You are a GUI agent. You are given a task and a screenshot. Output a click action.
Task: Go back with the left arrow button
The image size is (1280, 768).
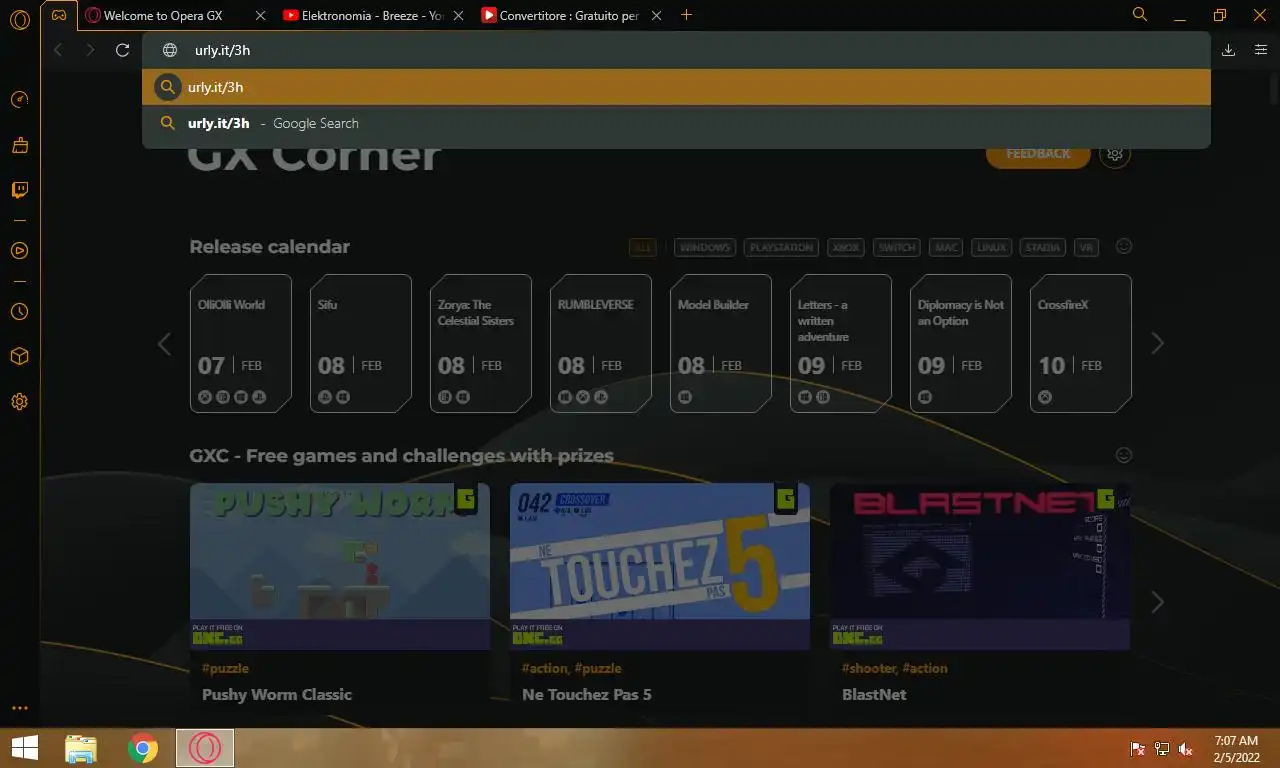coord(58,50)
